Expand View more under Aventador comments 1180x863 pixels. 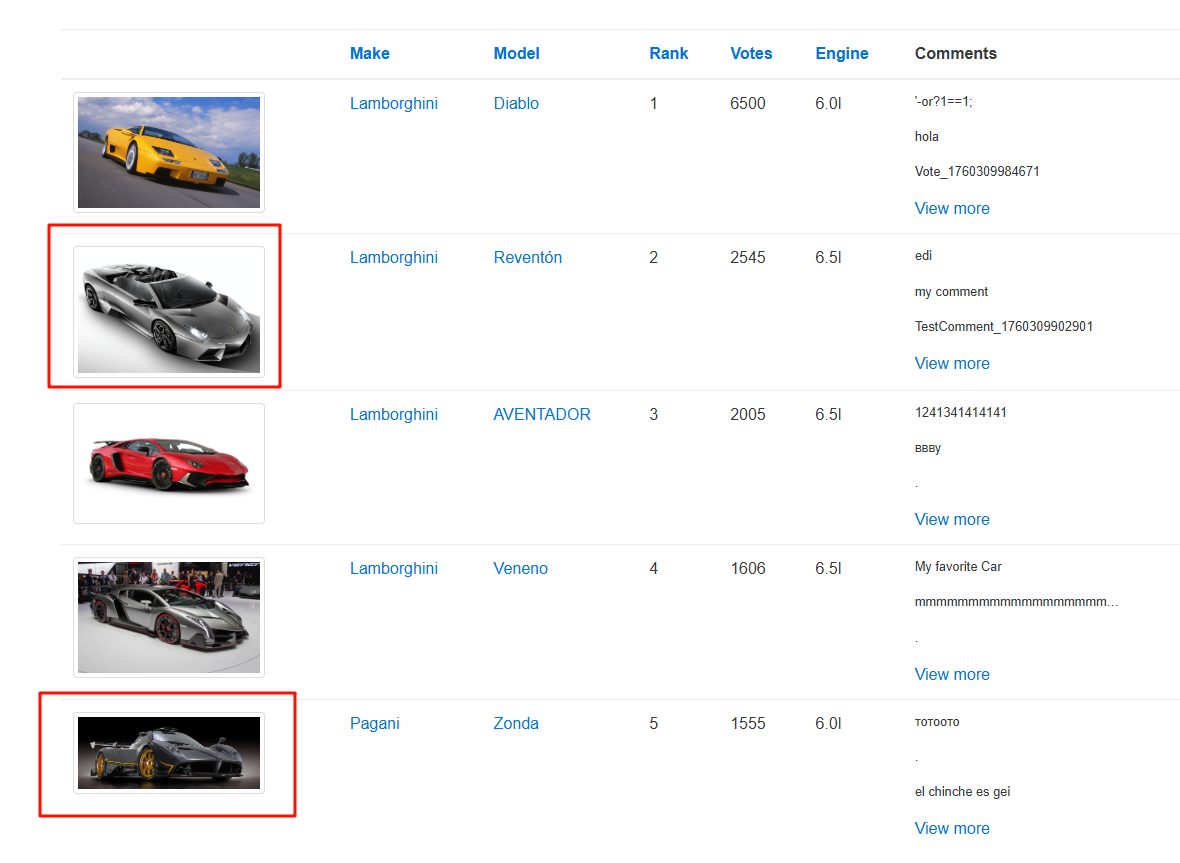pos(951,520)
